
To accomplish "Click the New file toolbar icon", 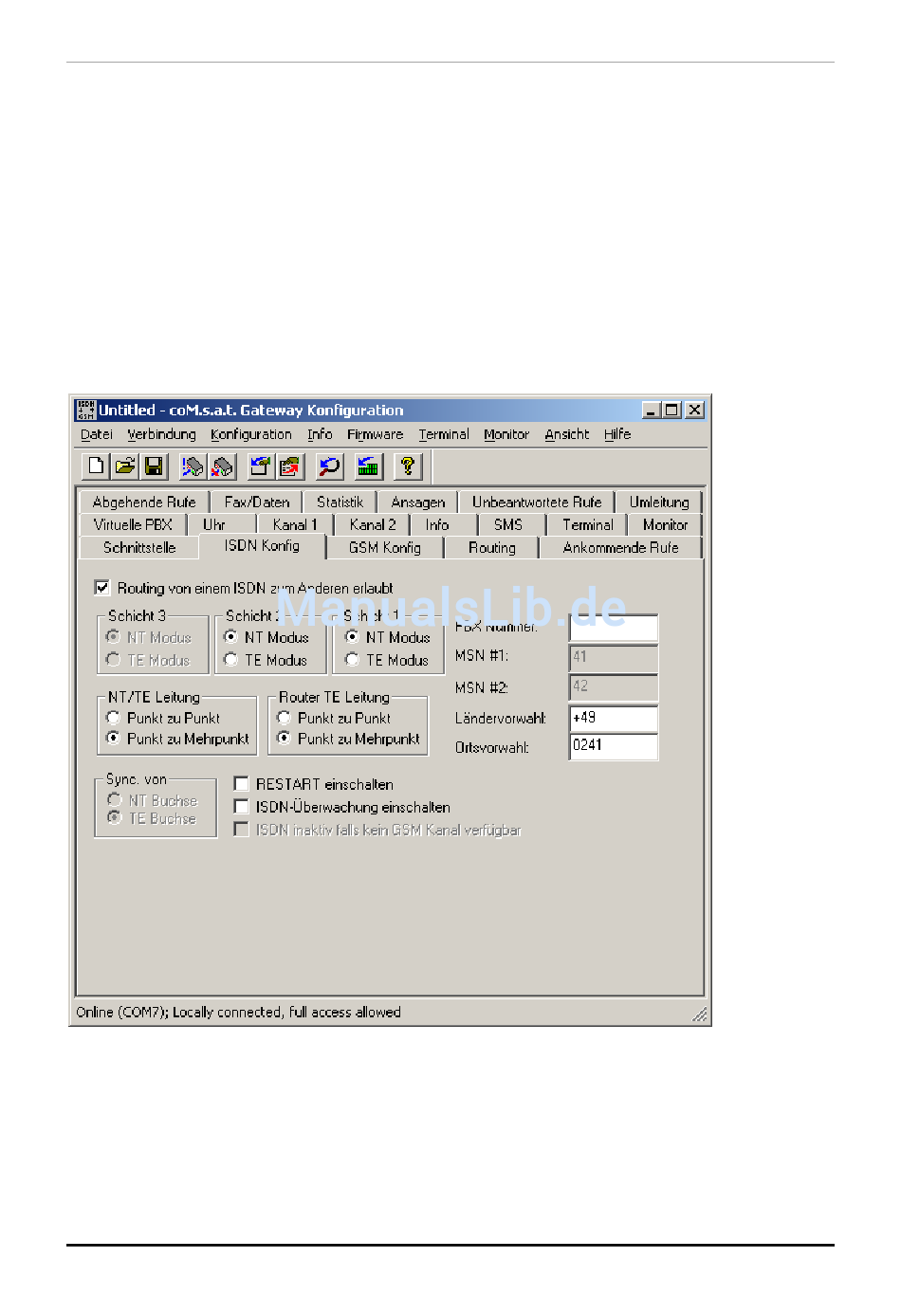I will (x=96, y=466).
